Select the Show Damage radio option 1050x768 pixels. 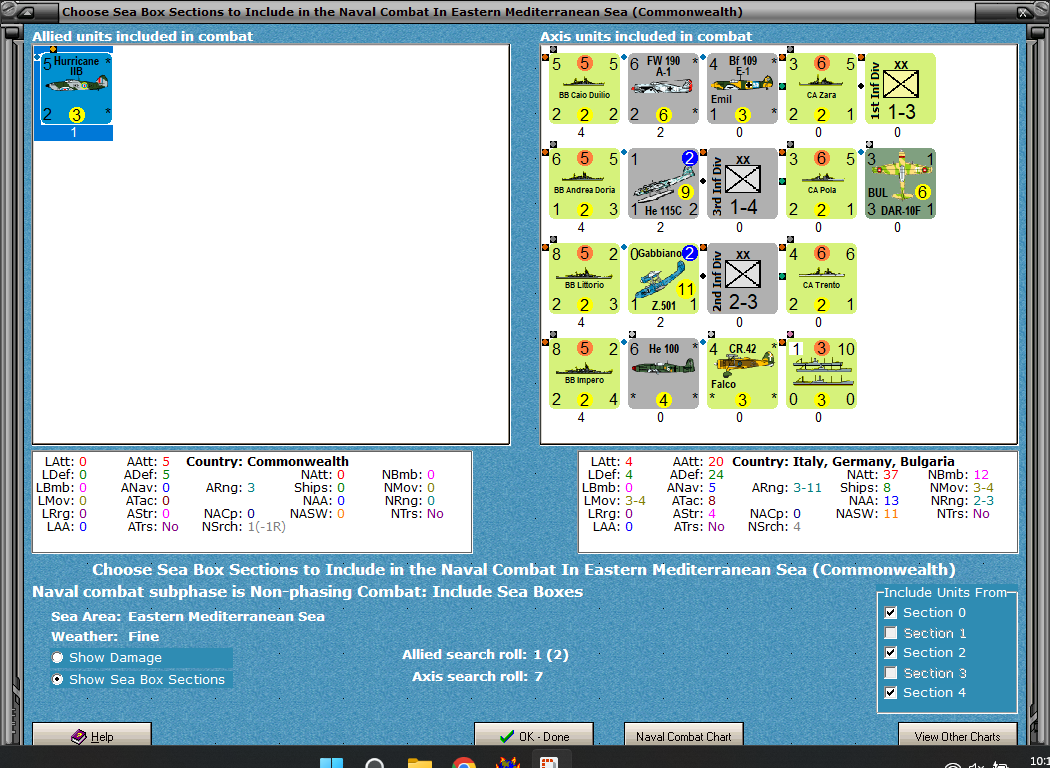(58, 658)
